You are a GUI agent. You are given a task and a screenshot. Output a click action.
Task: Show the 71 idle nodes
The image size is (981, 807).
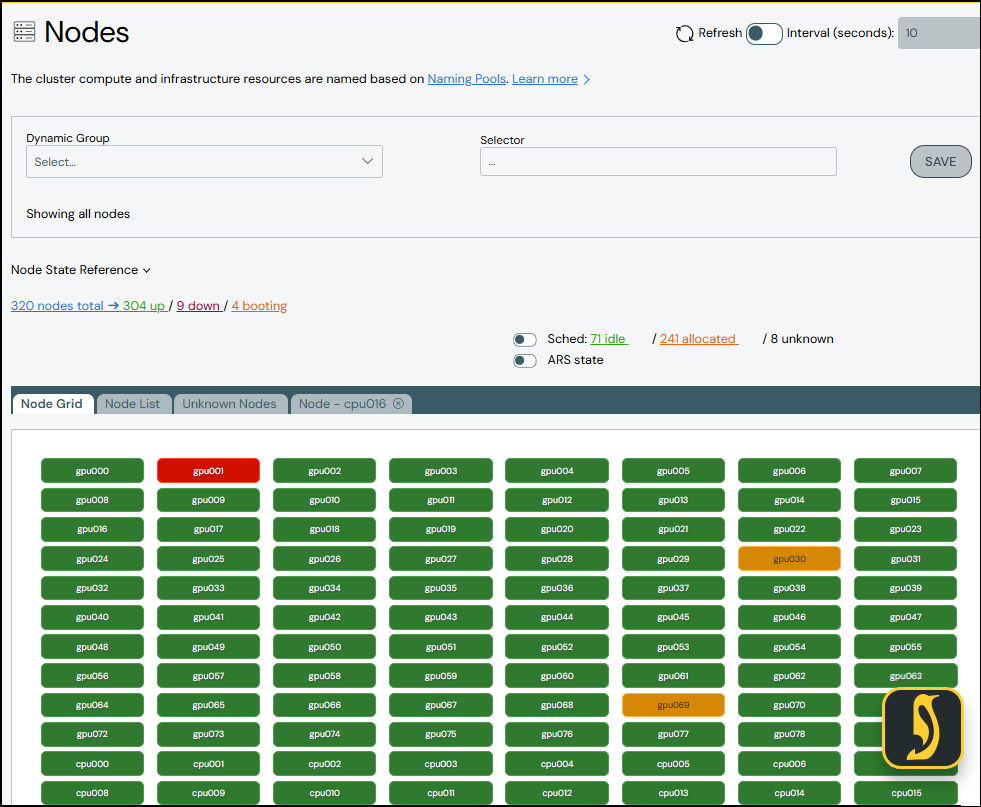pyautogui.click(x=608, y=338)
